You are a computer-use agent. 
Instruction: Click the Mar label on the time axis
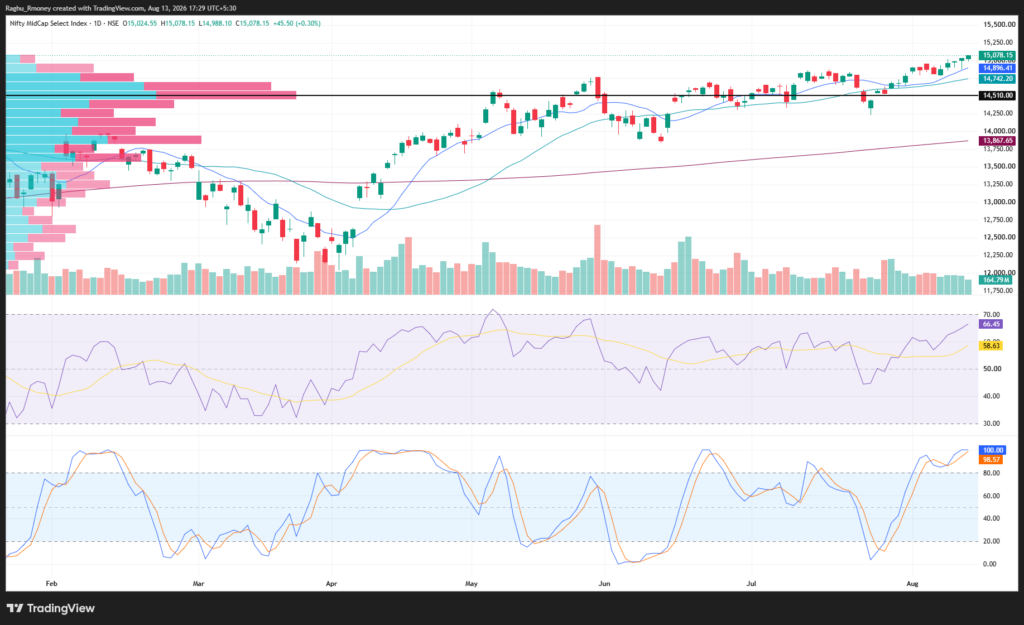(199, 583)
